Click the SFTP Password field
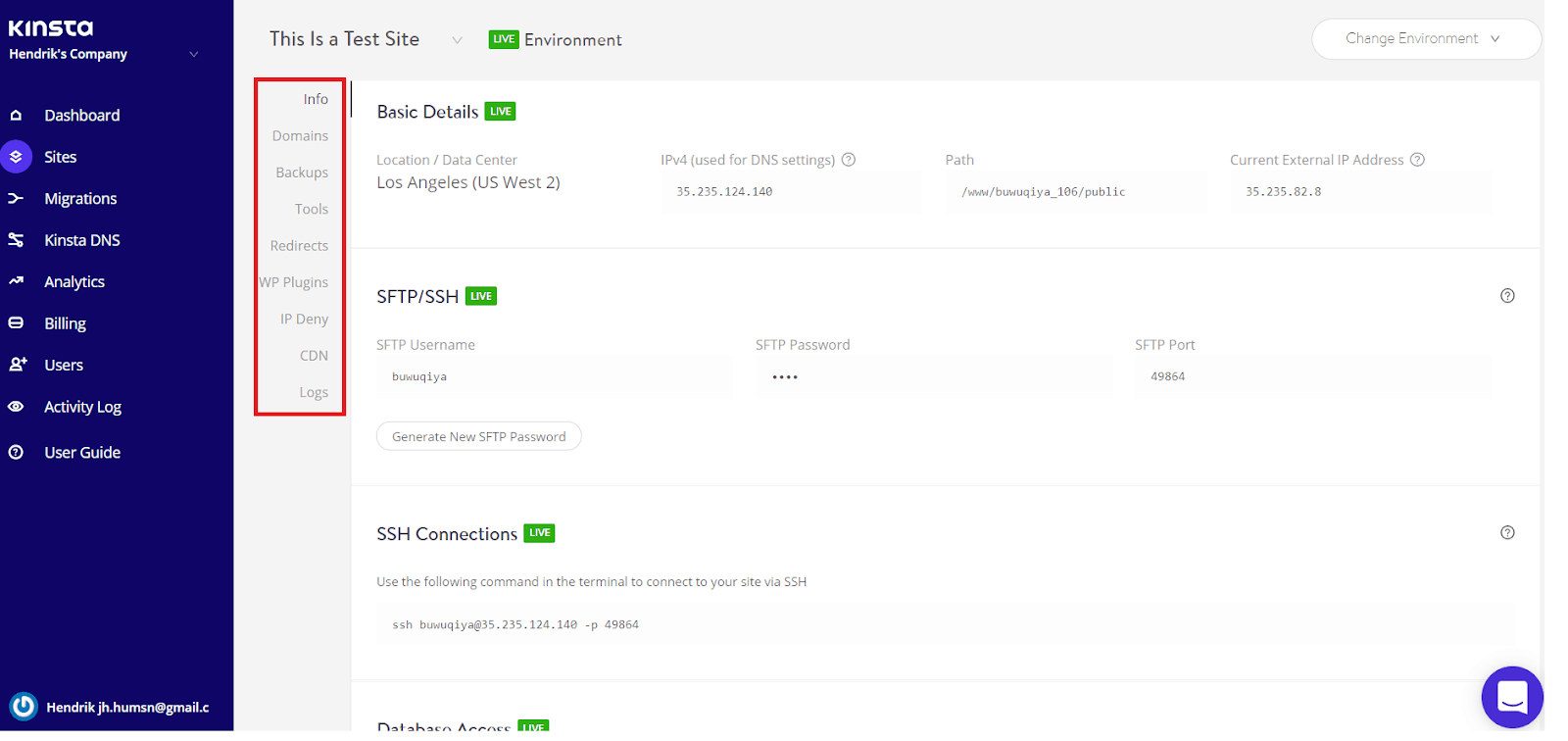 coord(931,377)
